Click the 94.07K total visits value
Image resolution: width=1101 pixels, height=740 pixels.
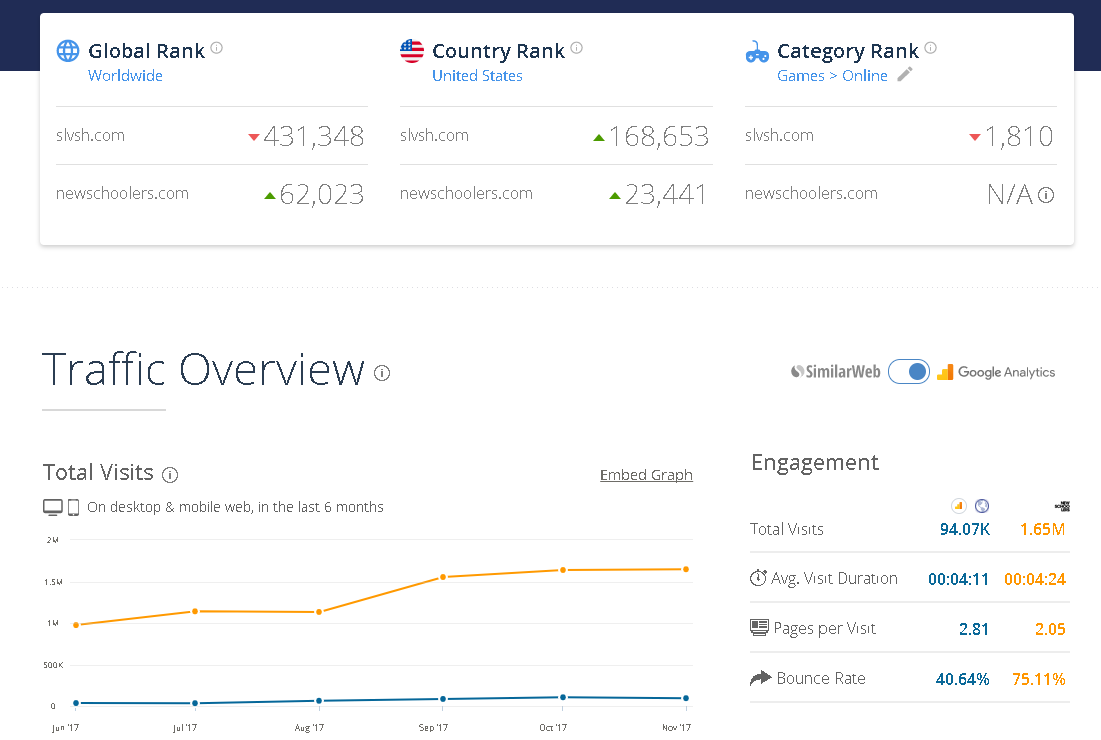(x=965, y=529)
